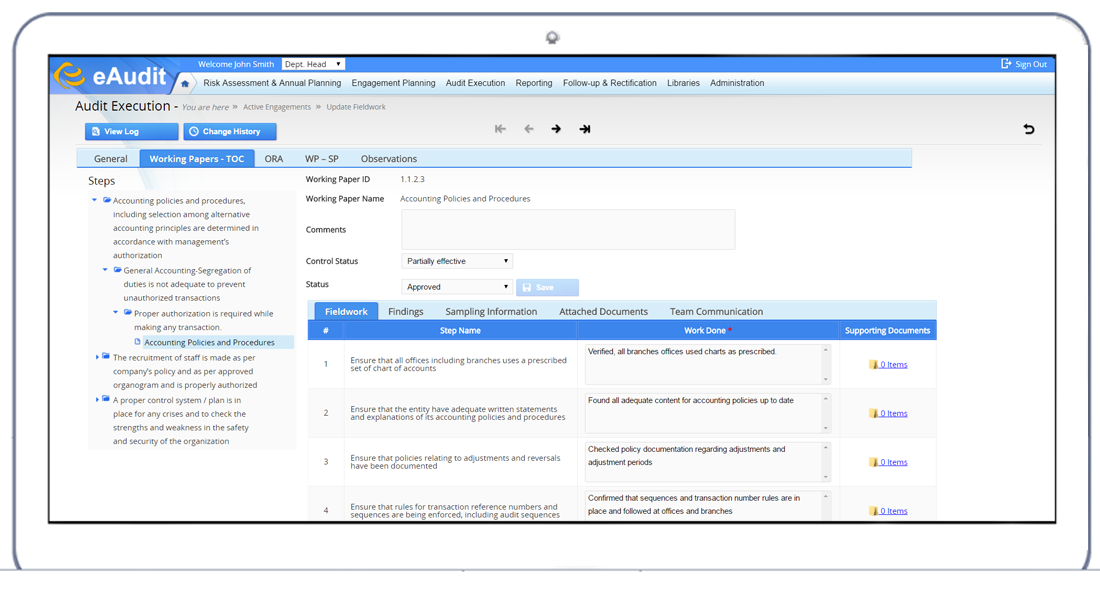Jump to last record arrow icon

[585, 129]
